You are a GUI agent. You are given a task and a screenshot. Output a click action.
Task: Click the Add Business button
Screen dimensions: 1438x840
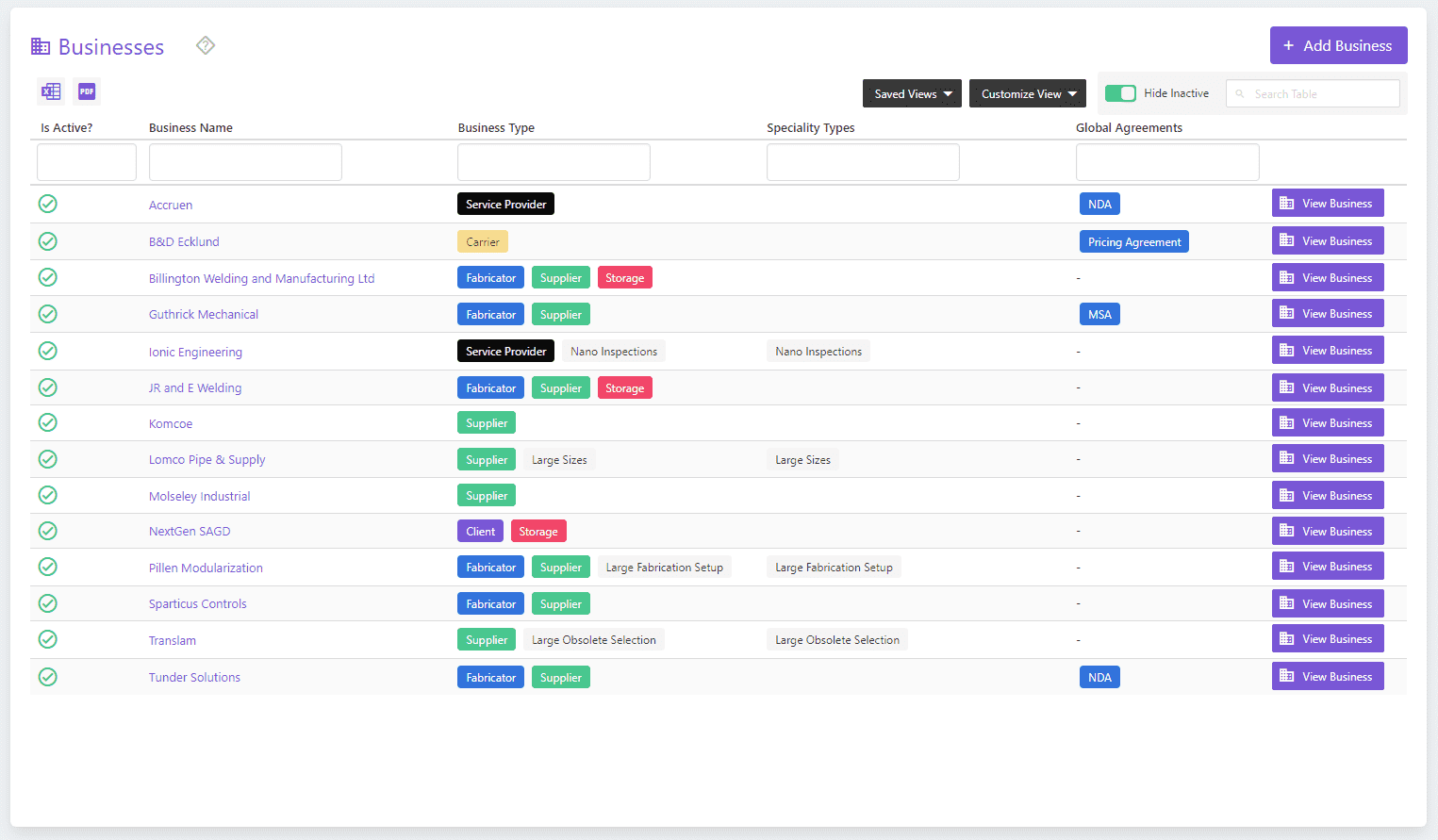tap(1338, 45)
